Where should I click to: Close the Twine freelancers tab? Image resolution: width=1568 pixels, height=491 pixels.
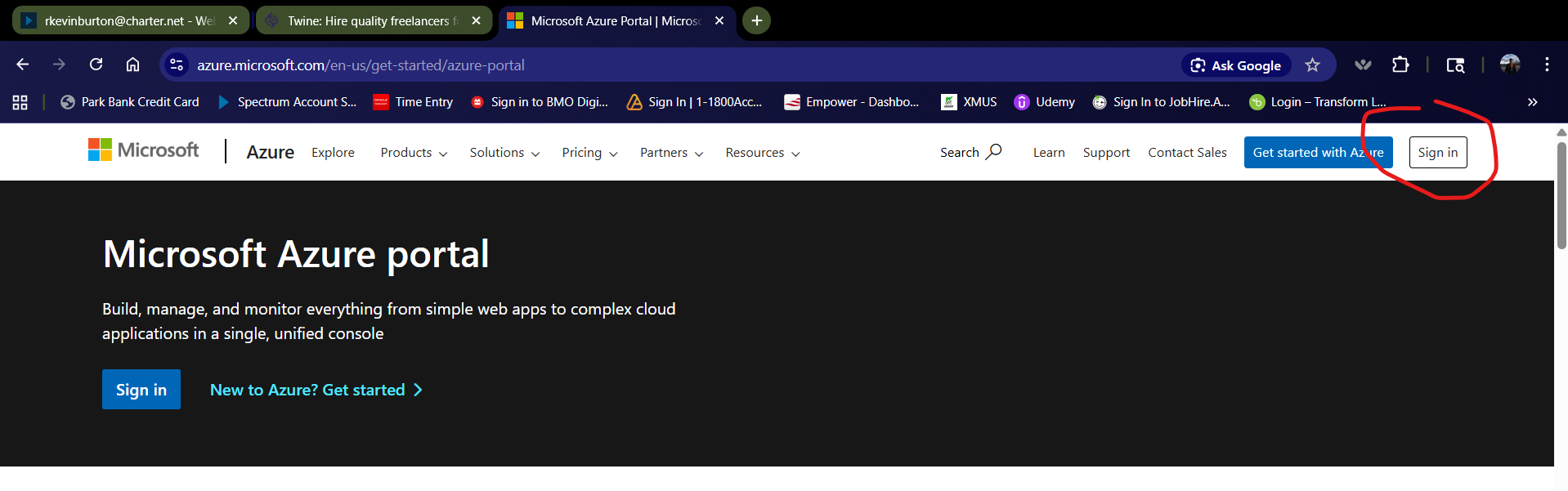coord(476,20)
